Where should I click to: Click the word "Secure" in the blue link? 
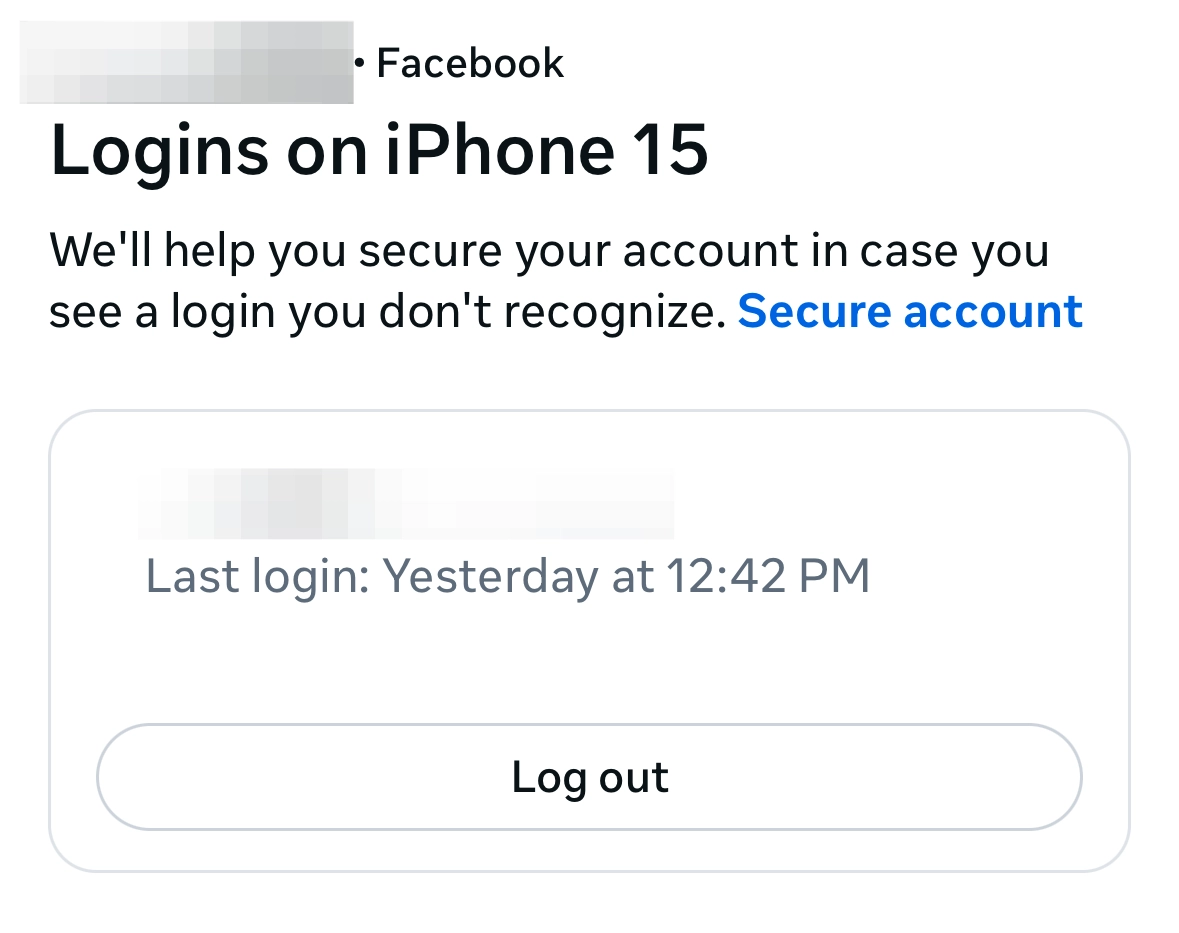(813, 312)
